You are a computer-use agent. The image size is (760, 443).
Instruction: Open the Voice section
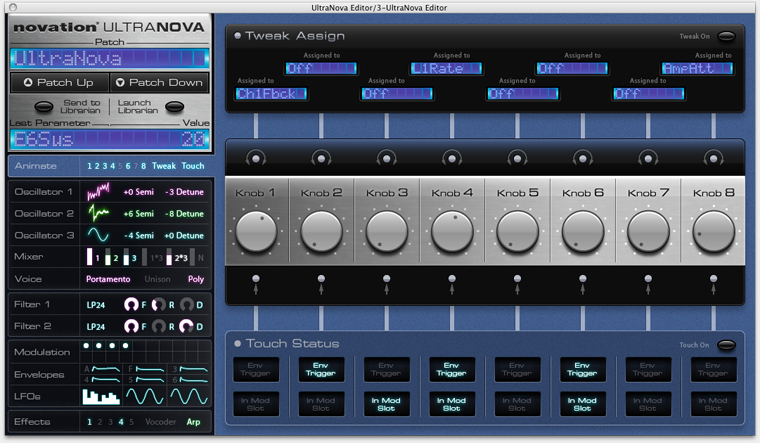[44, 279]
